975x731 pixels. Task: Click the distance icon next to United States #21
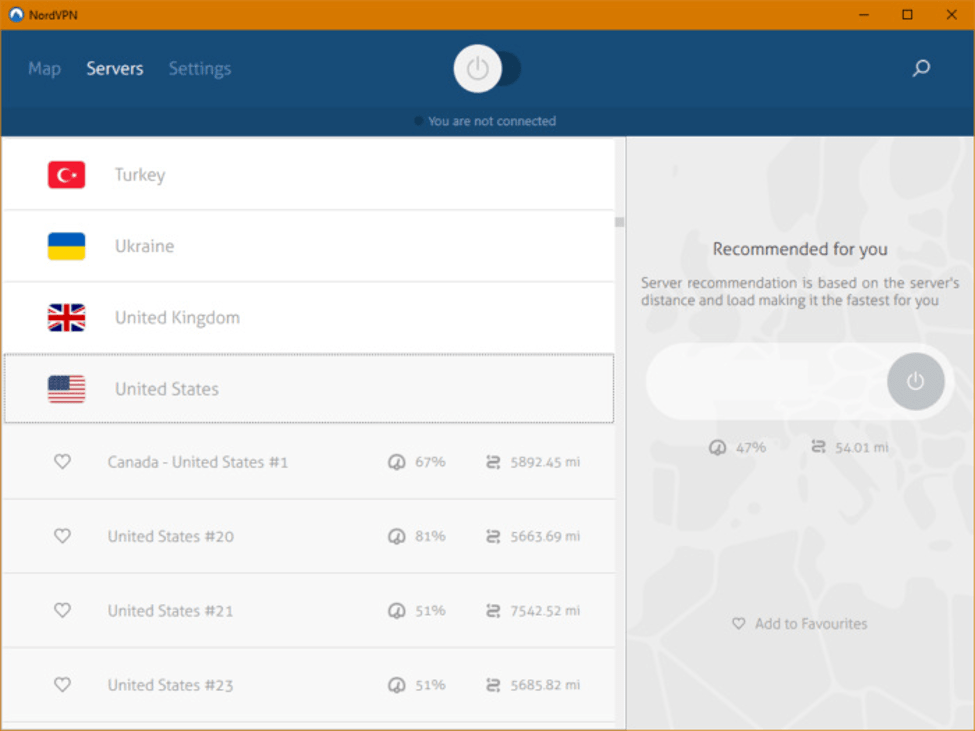pos(492,610)
